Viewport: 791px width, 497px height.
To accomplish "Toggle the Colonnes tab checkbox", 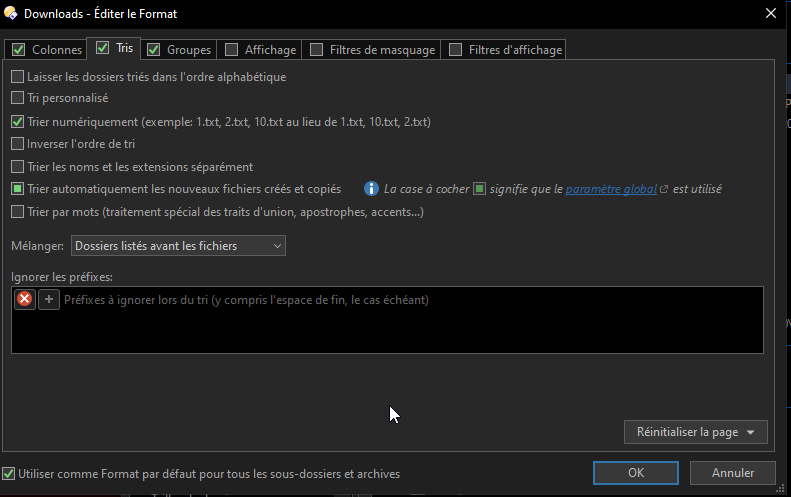I will pyautogui.click(x=18, y=49).
